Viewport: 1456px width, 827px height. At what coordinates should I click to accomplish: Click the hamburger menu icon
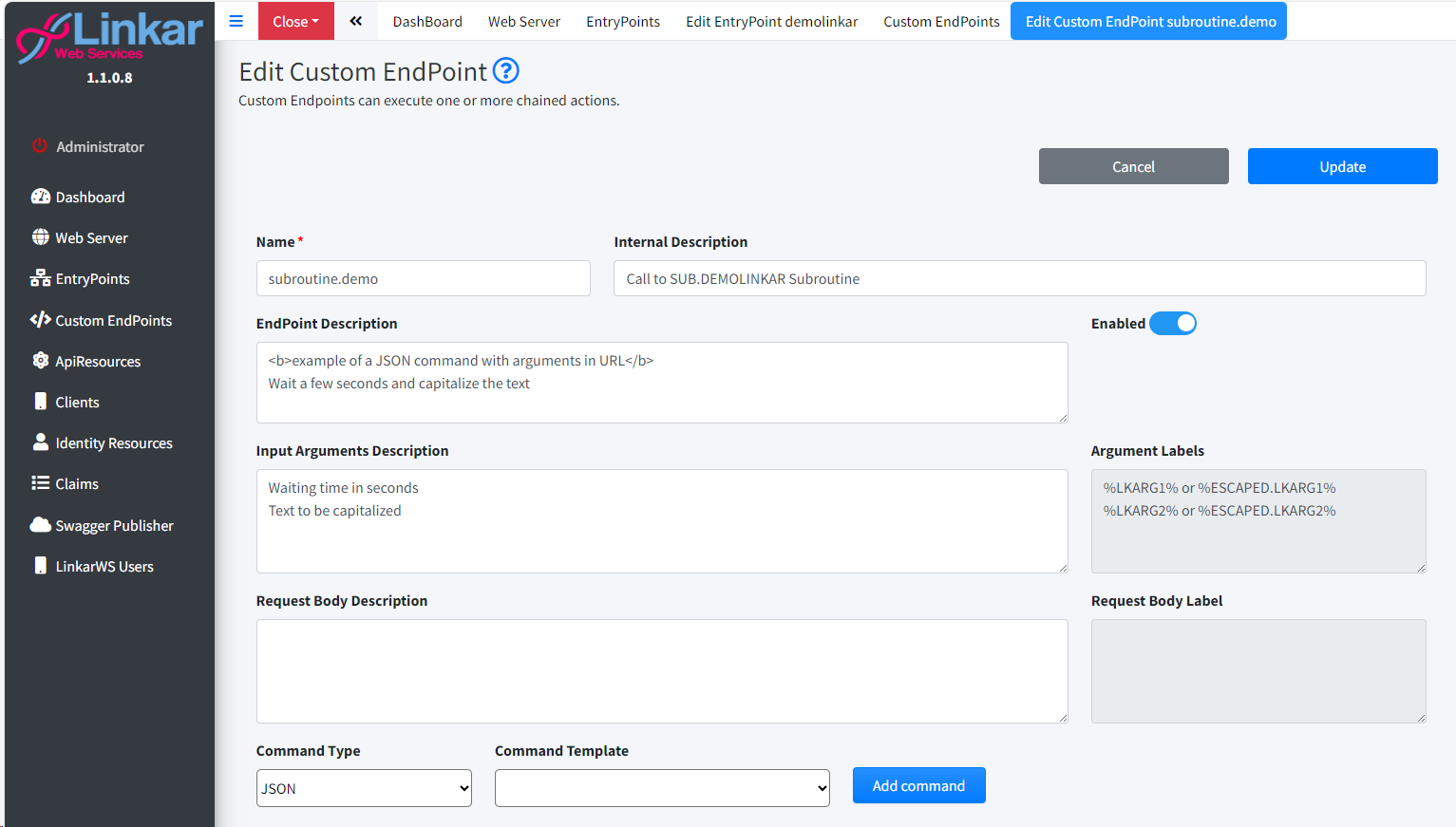coord(236,21)
